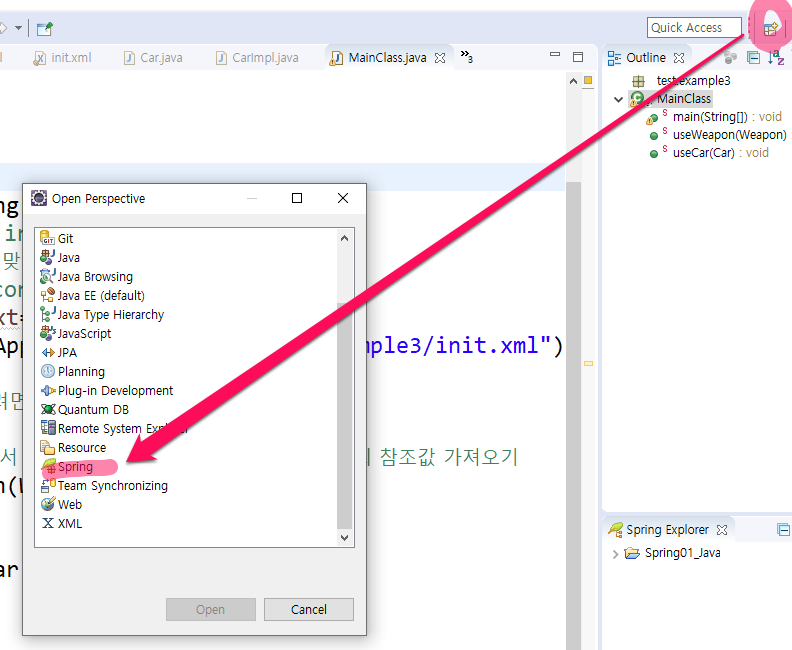Click the New Editor window toolbar icon
The height and width of the screenshot is (650, 792).
tap(44, 29)
